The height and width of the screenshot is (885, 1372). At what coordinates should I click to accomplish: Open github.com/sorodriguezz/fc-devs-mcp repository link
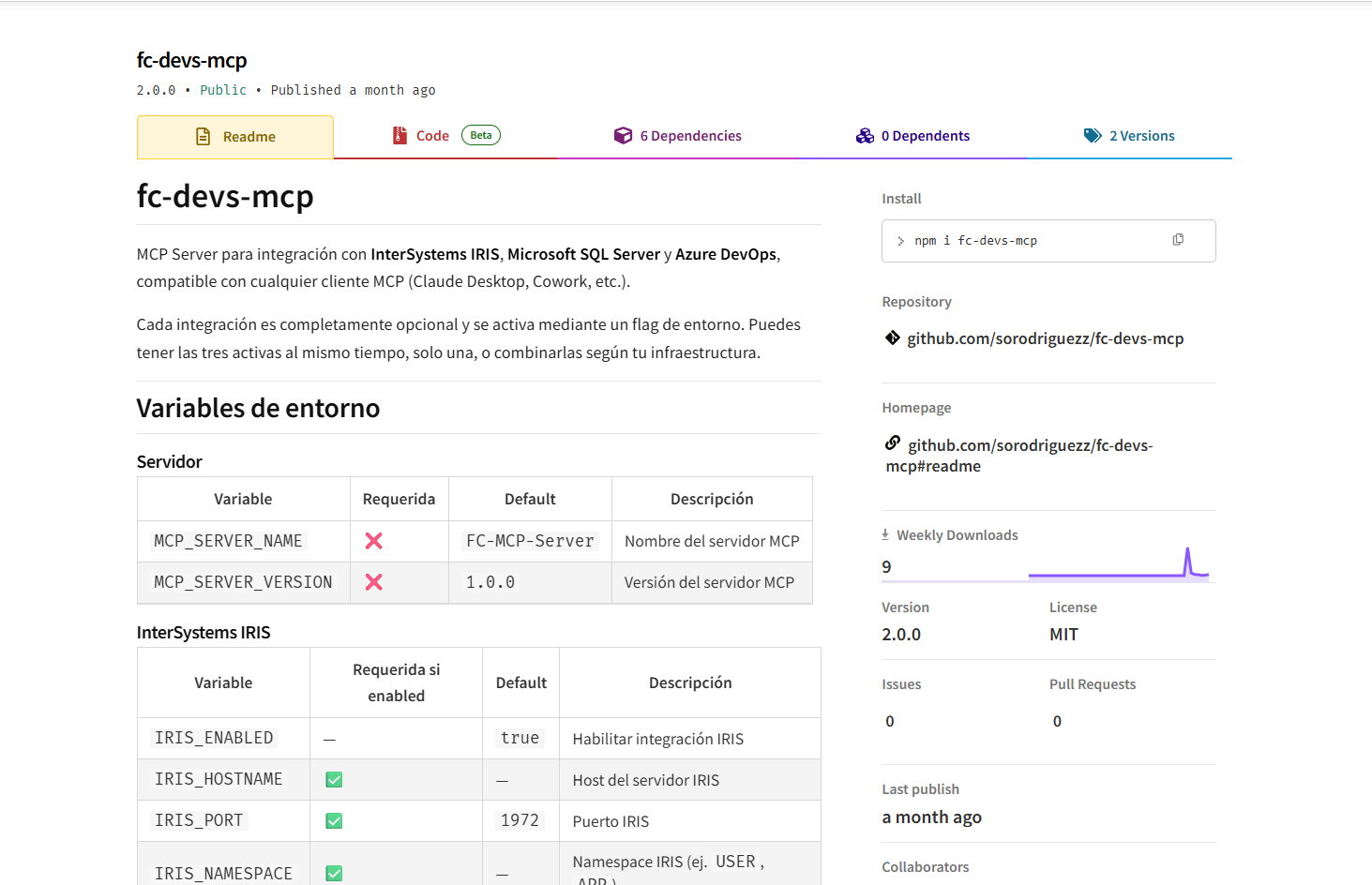click(1045, 338)
